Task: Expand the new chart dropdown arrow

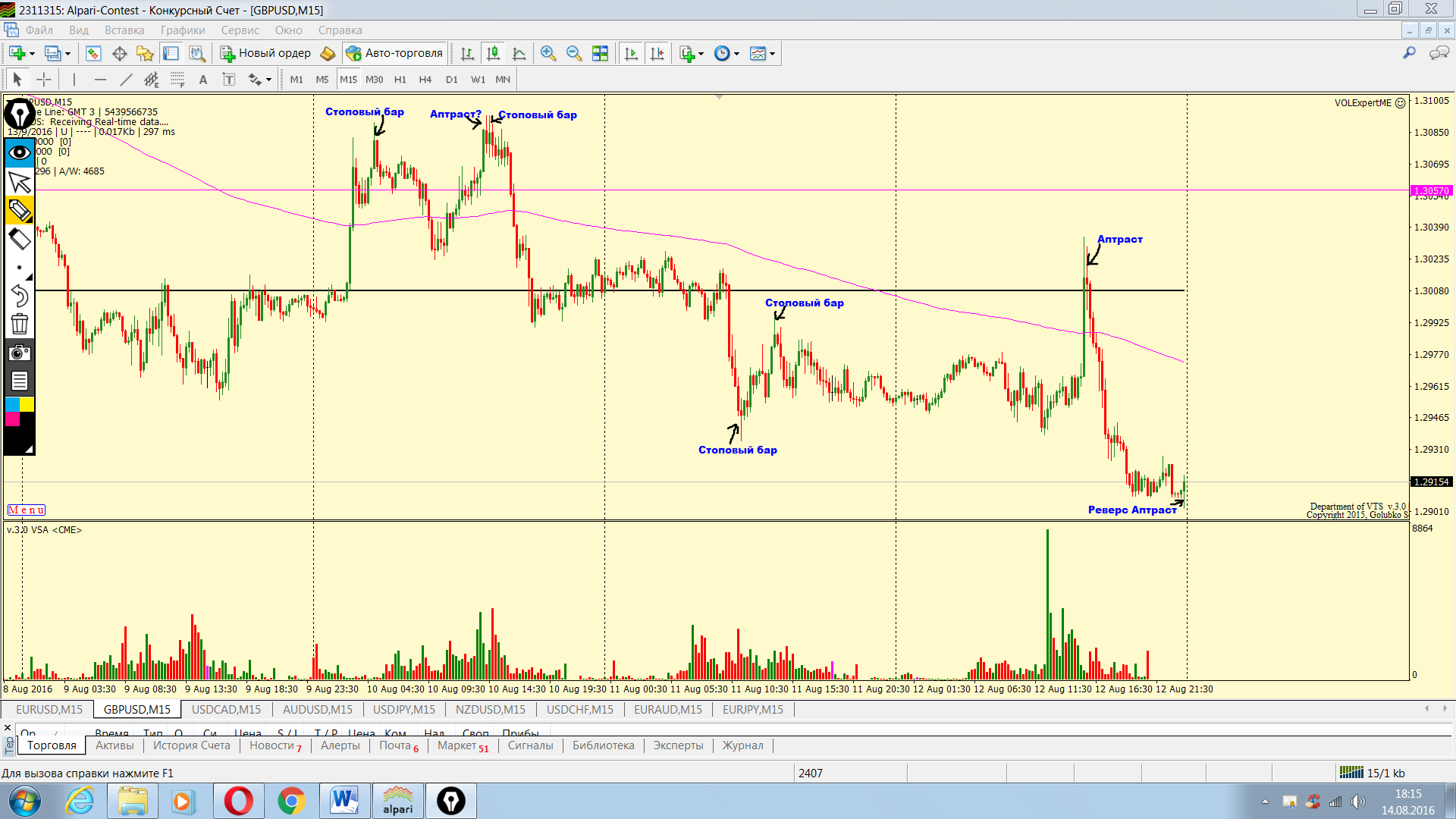Action: tap(32, 54)
